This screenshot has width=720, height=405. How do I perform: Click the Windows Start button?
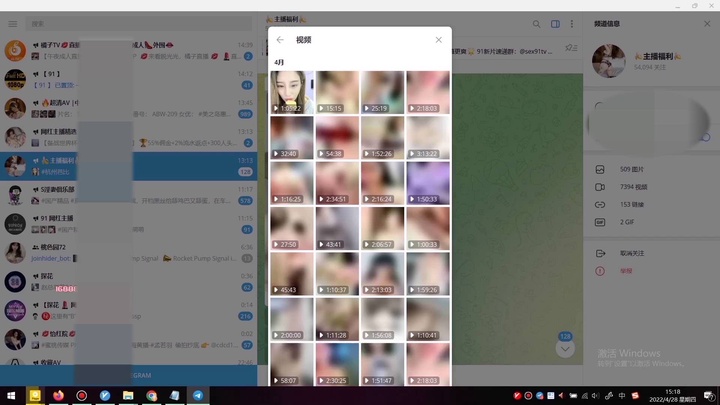(x=10, y=395)
